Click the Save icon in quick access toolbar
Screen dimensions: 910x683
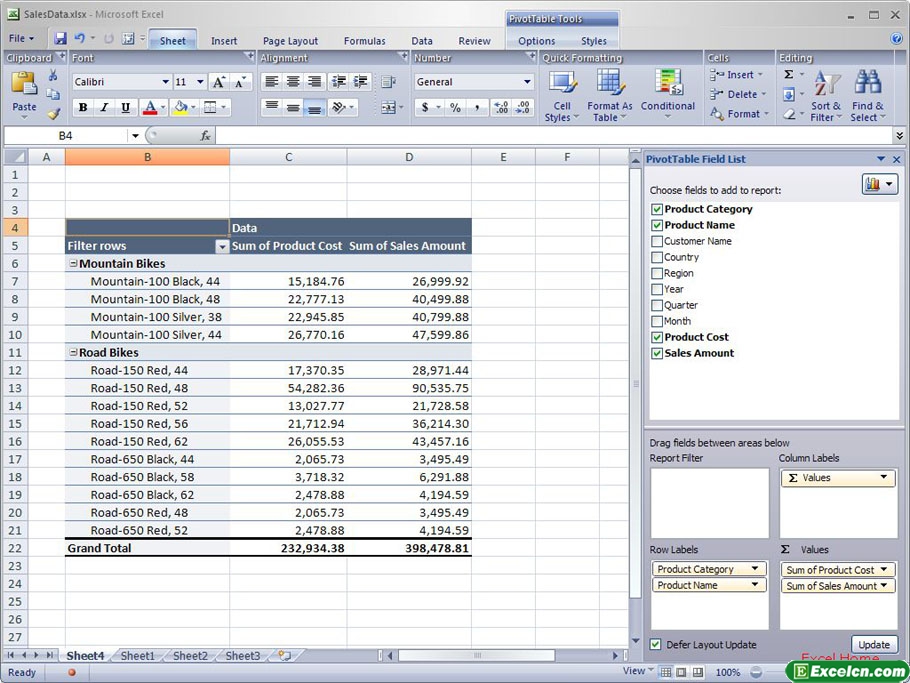(61, 39)
